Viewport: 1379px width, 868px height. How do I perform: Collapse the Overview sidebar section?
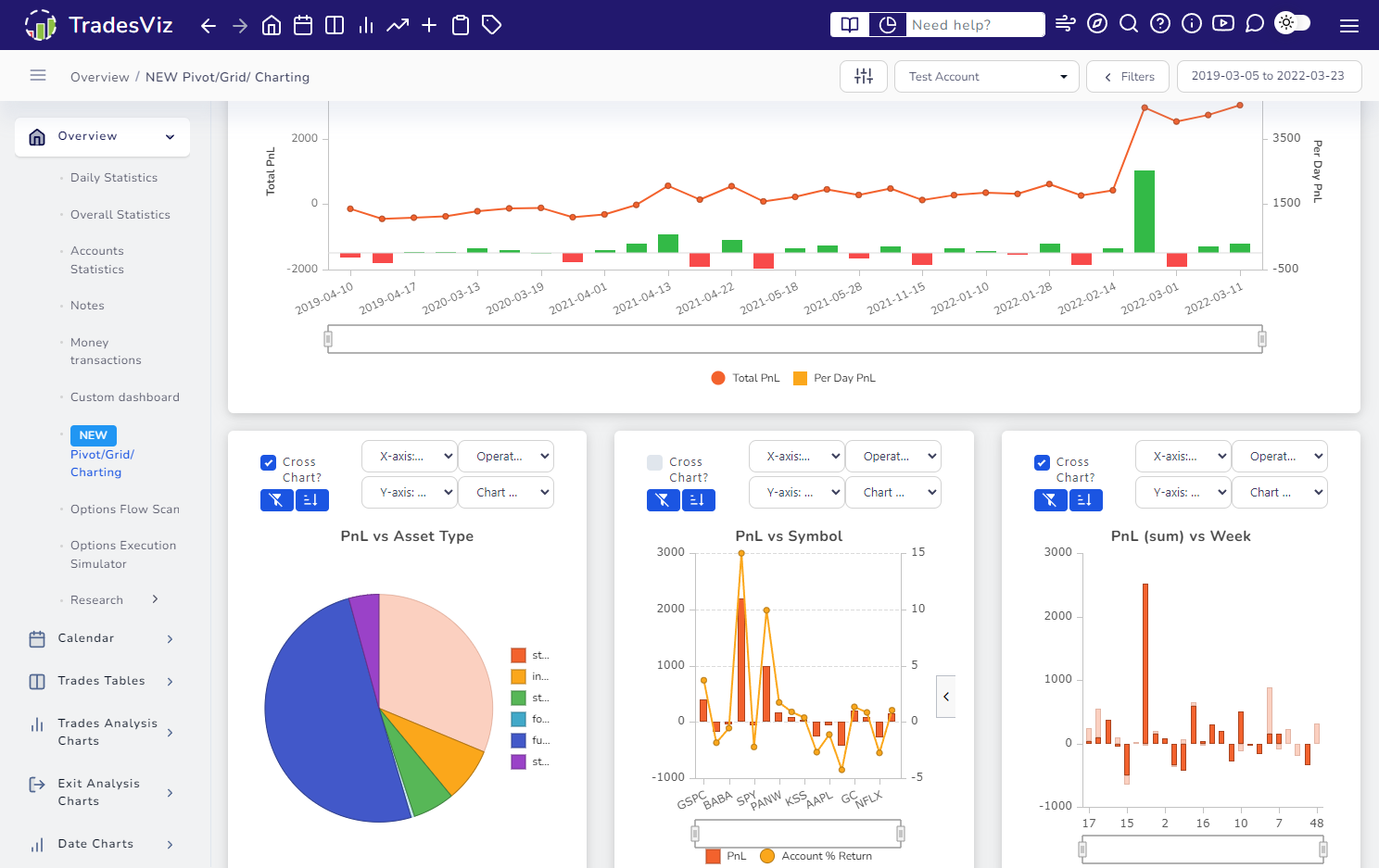pyautogui.click(x=102, y=137)
